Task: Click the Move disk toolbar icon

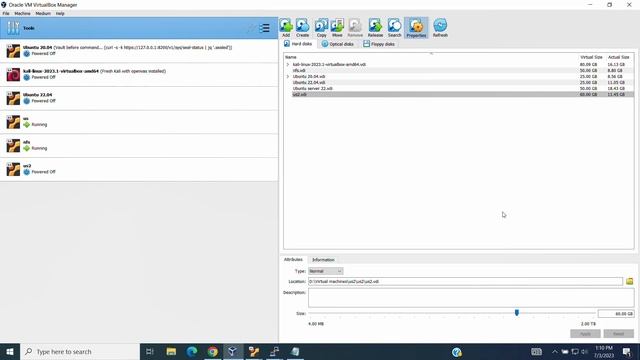Action: [x=337, y=28]
